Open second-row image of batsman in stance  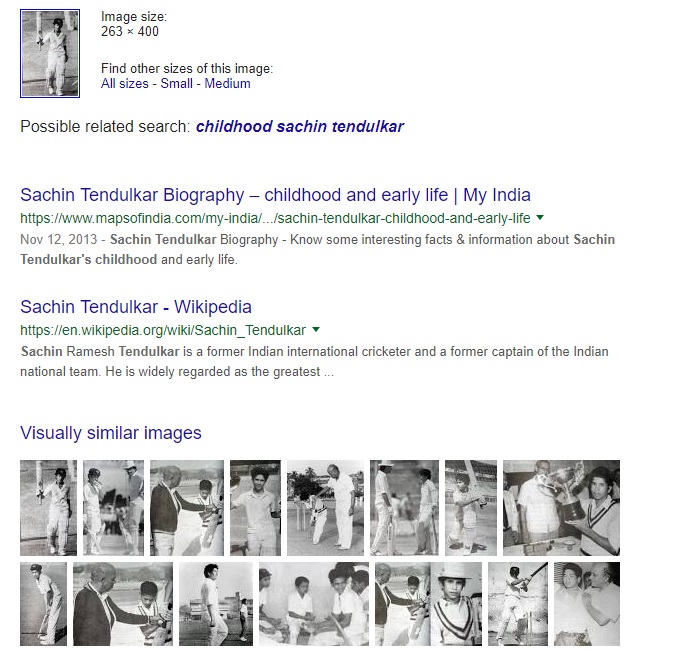click(x=43, y=604)
